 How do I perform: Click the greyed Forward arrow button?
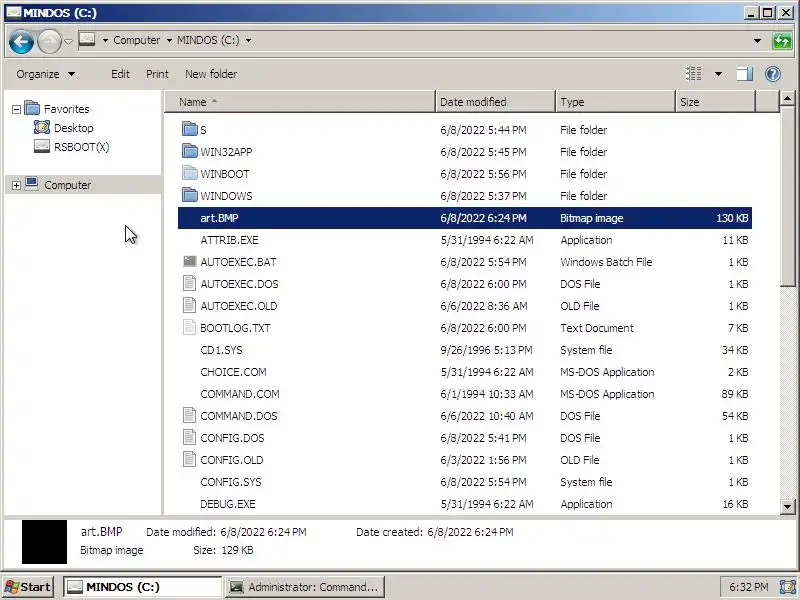coord(49,42)
